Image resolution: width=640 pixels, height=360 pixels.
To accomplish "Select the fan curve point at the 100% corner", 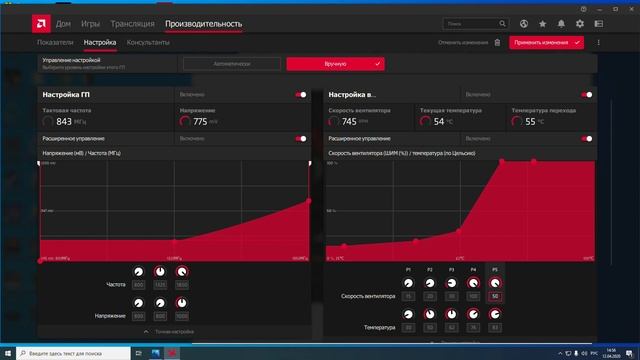I will click(502, 162).
